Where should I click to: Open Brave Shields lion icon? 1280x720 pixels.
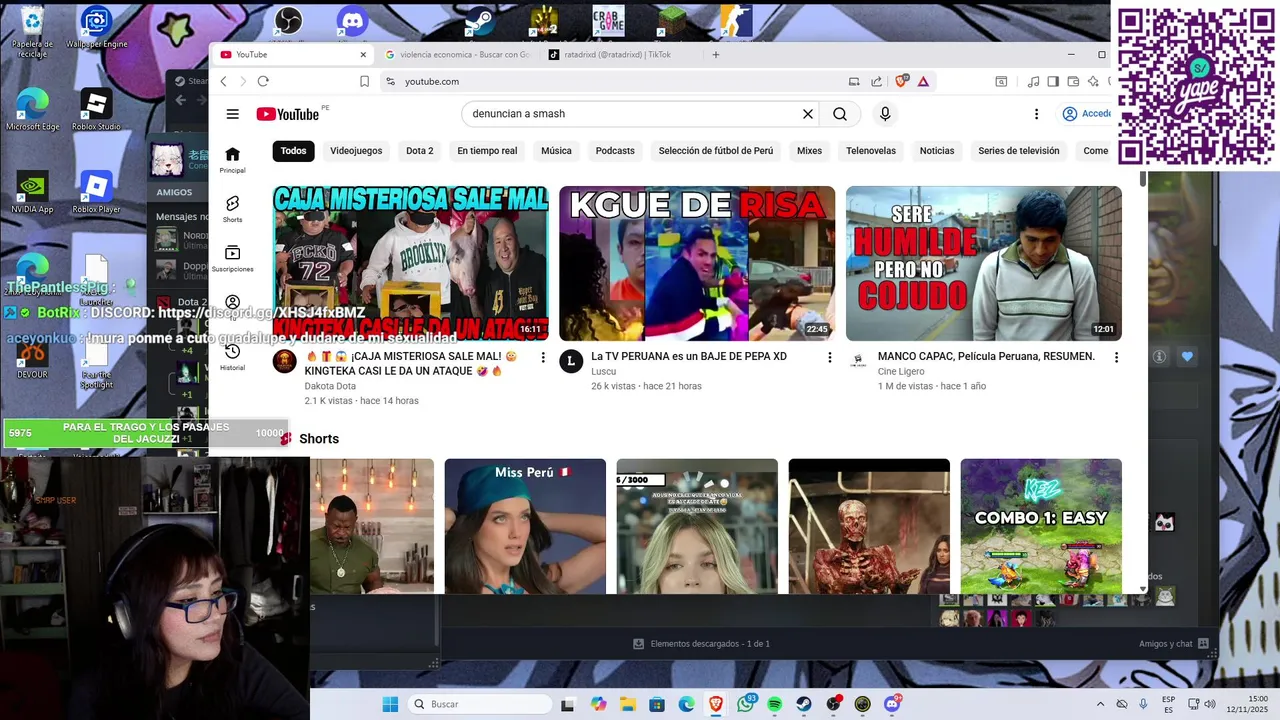901,81
